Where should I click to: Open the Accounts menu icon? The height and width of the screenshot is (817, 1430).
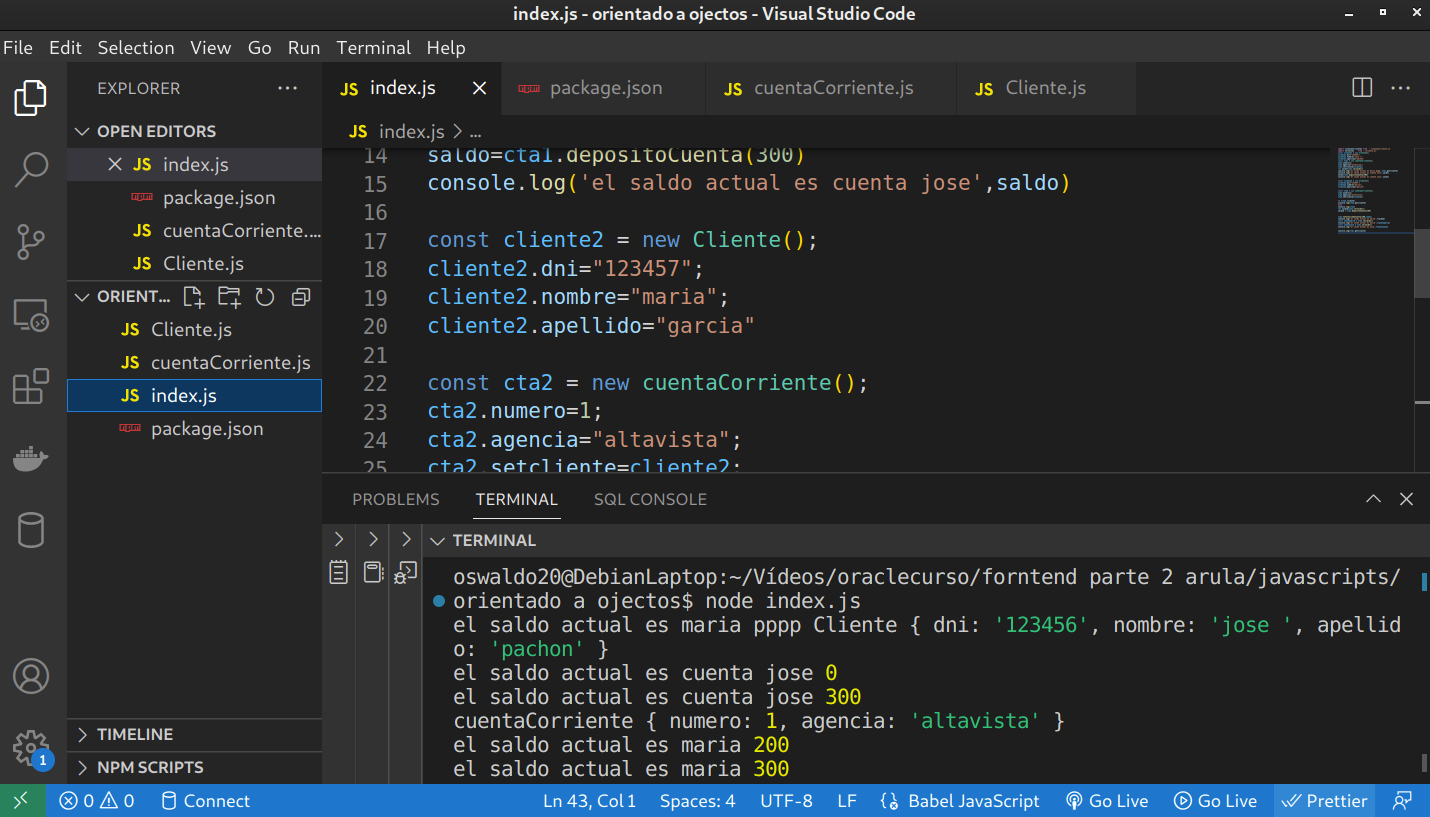(x=31, y=676)
